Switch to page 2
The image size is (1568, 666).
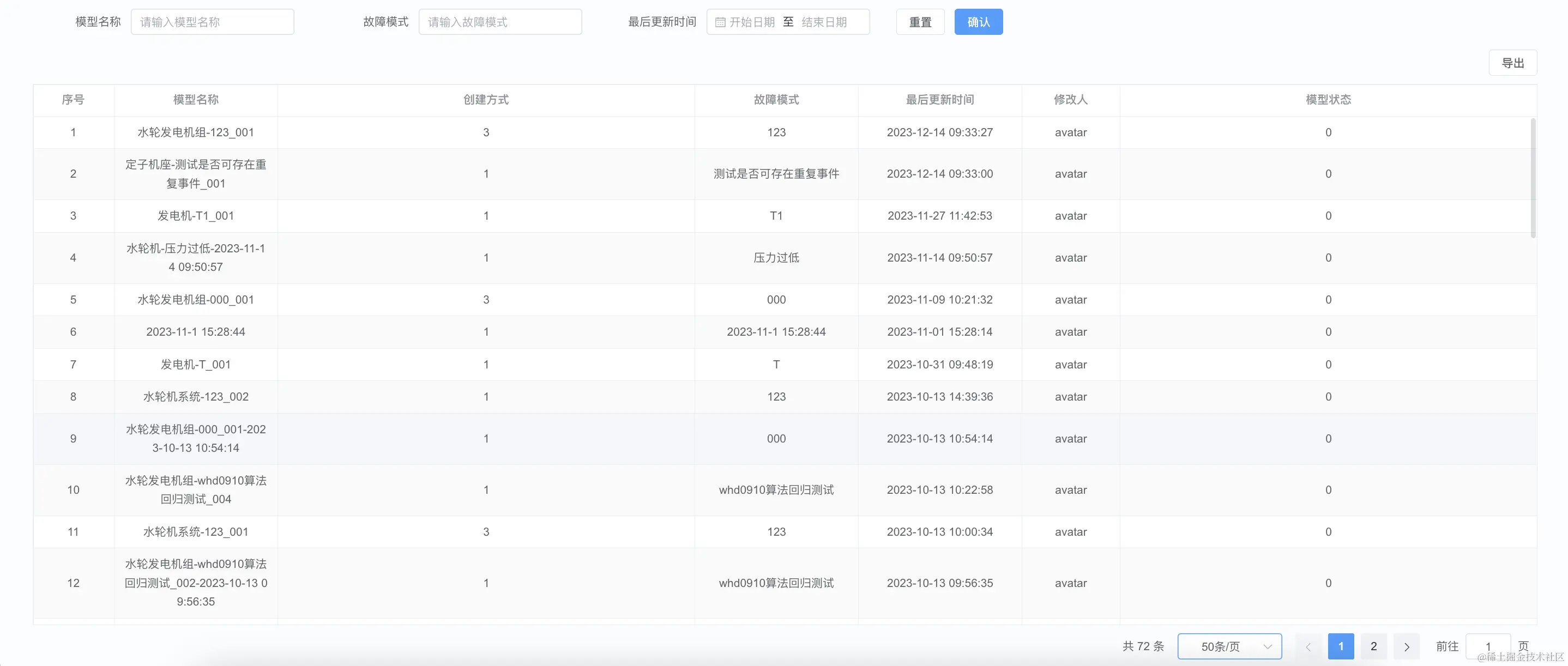1373,646
